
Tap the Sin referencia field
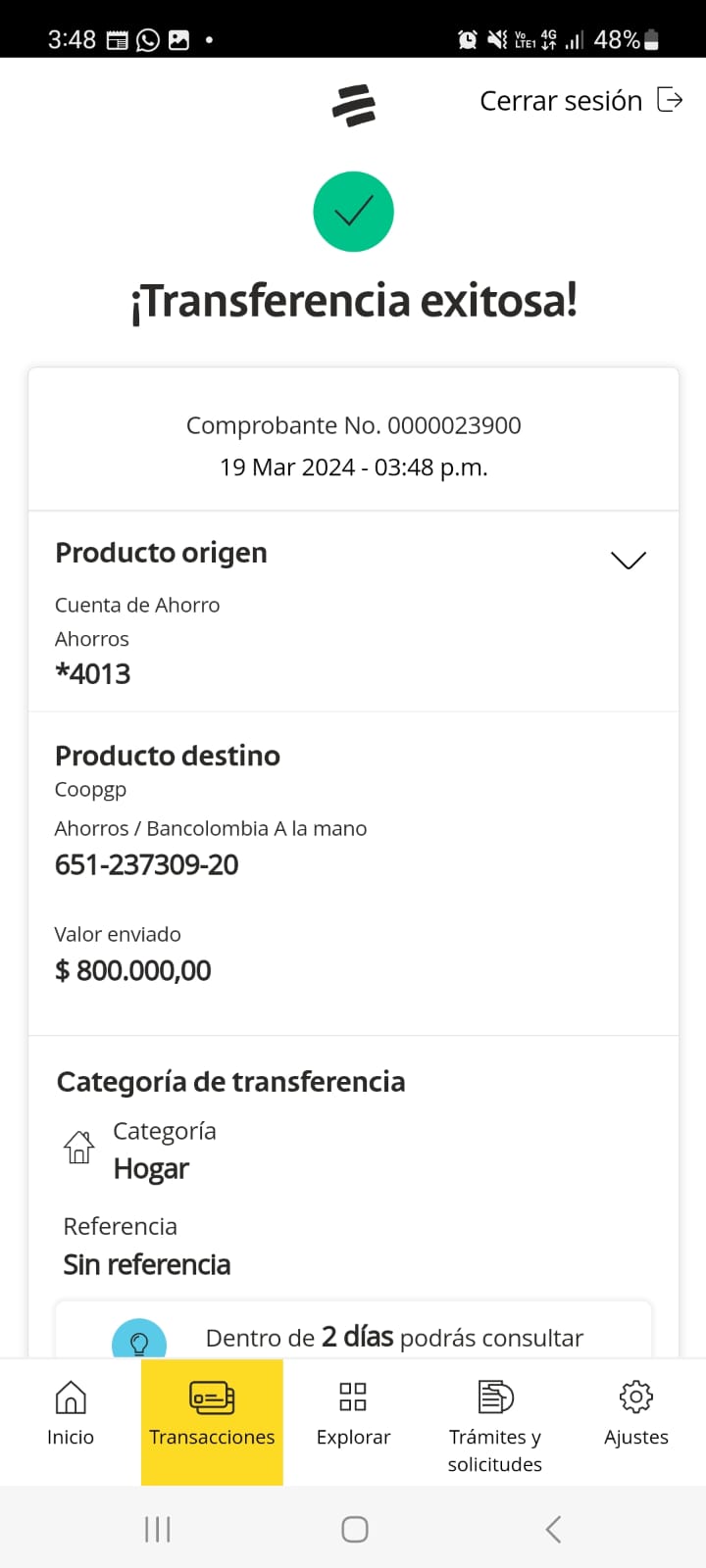(147, 1264)
